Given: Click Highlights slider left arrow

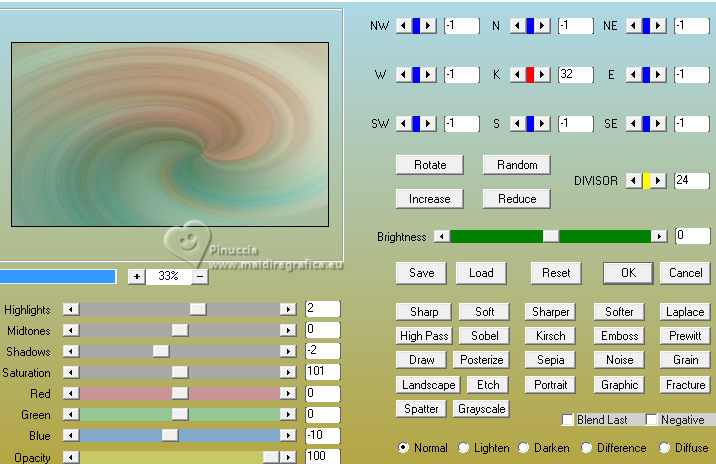Looking at the screenshot, I should pos(71,310).
